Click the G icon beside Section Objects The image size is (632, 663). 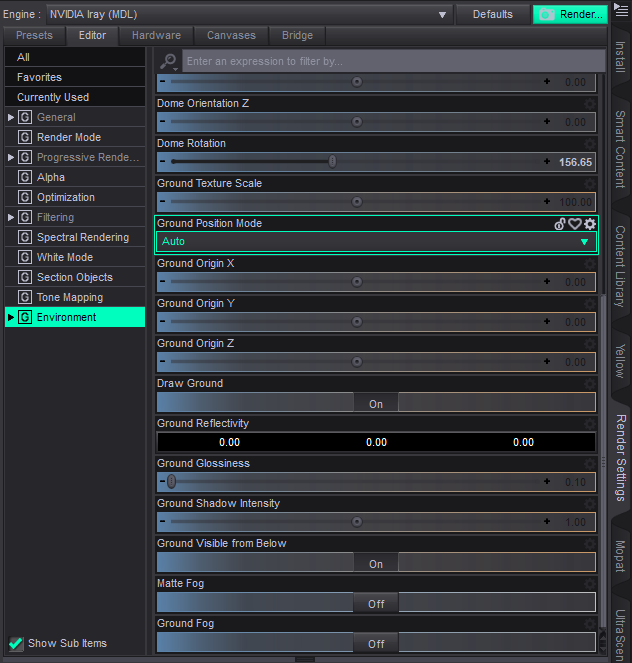tap(25, 277)
